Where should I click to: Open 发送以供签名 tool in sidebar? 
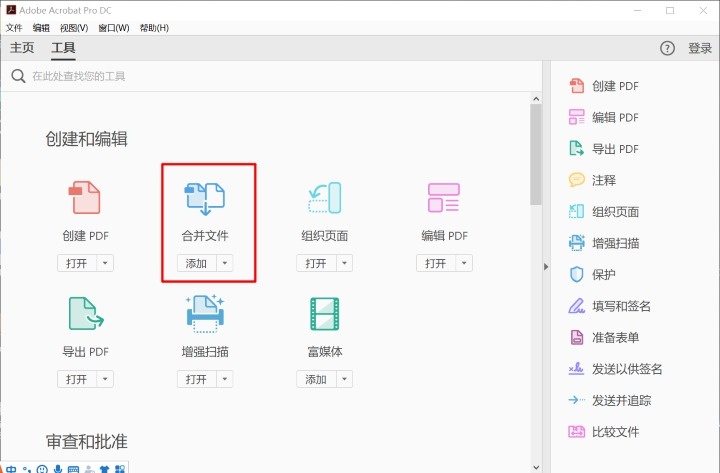(x=615, y=369)
